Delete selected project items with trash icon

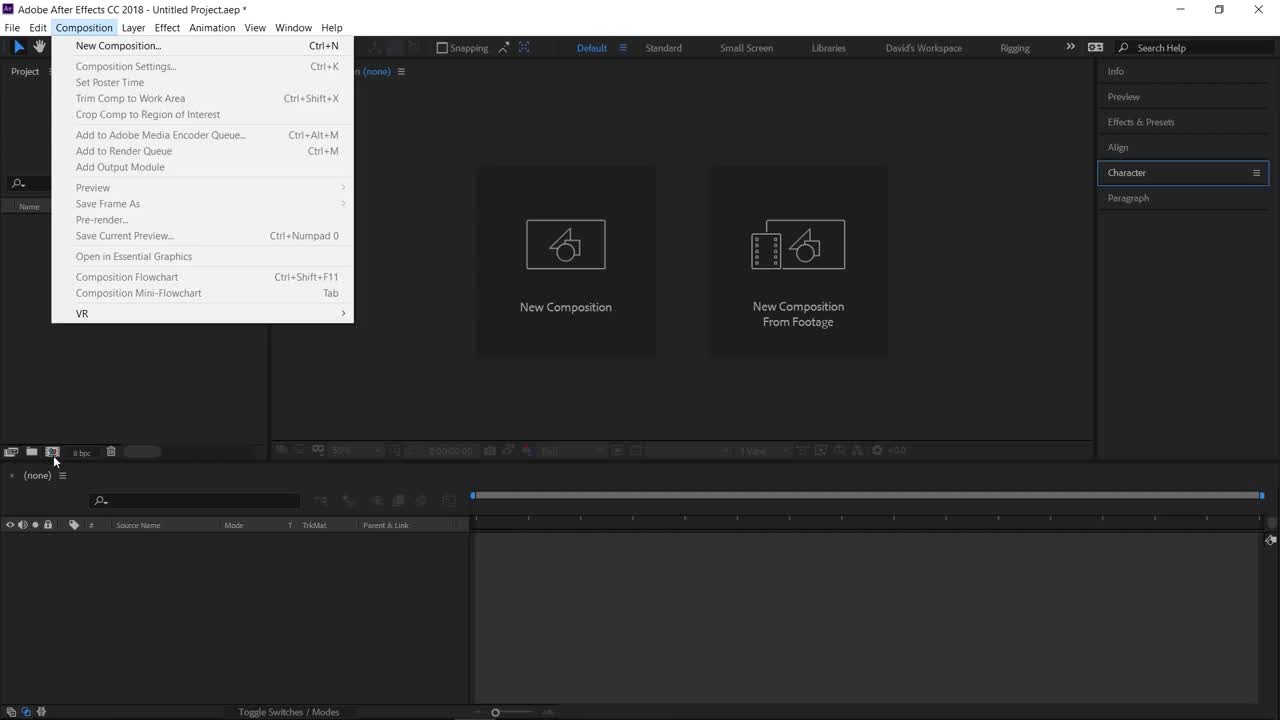(x=111, y=452)
